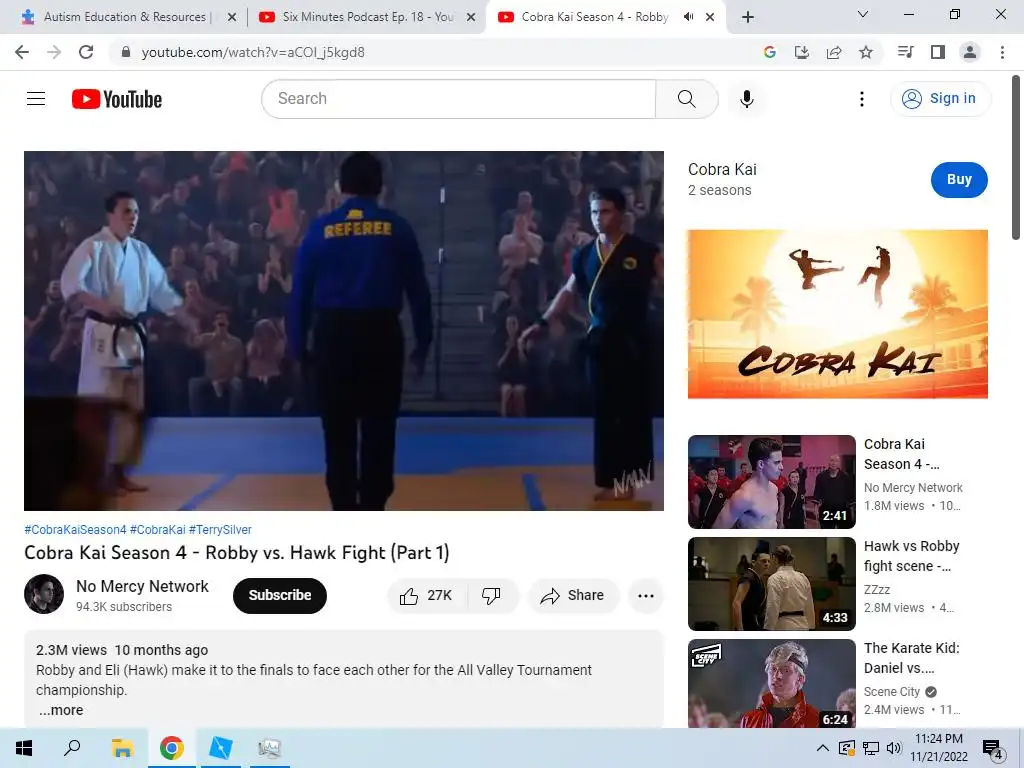
Task: Click the address bar URL
Action: point(253,52)
